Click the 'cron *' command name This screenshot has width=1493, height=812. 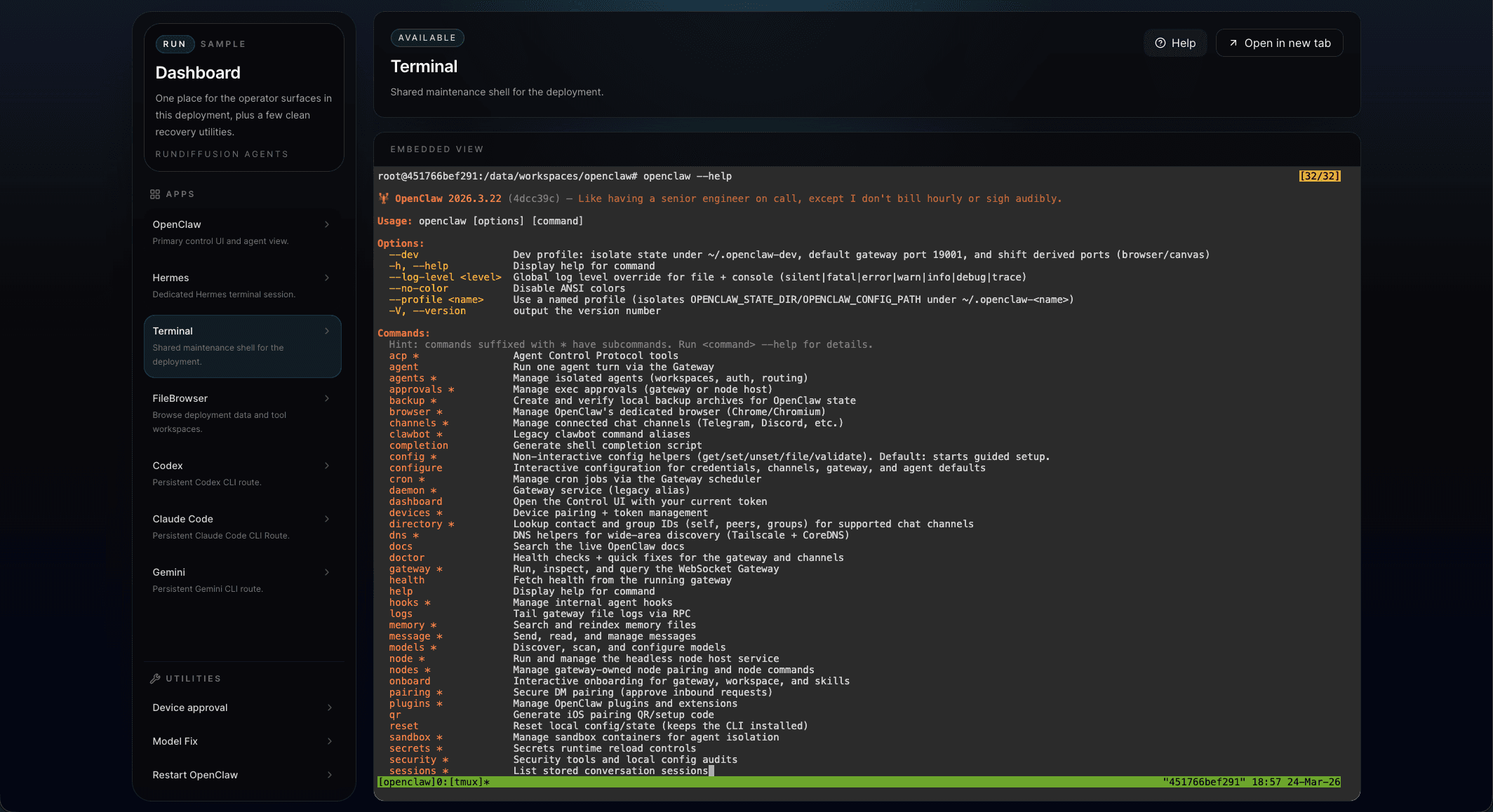pyautogui.click(x=407, y=479)
